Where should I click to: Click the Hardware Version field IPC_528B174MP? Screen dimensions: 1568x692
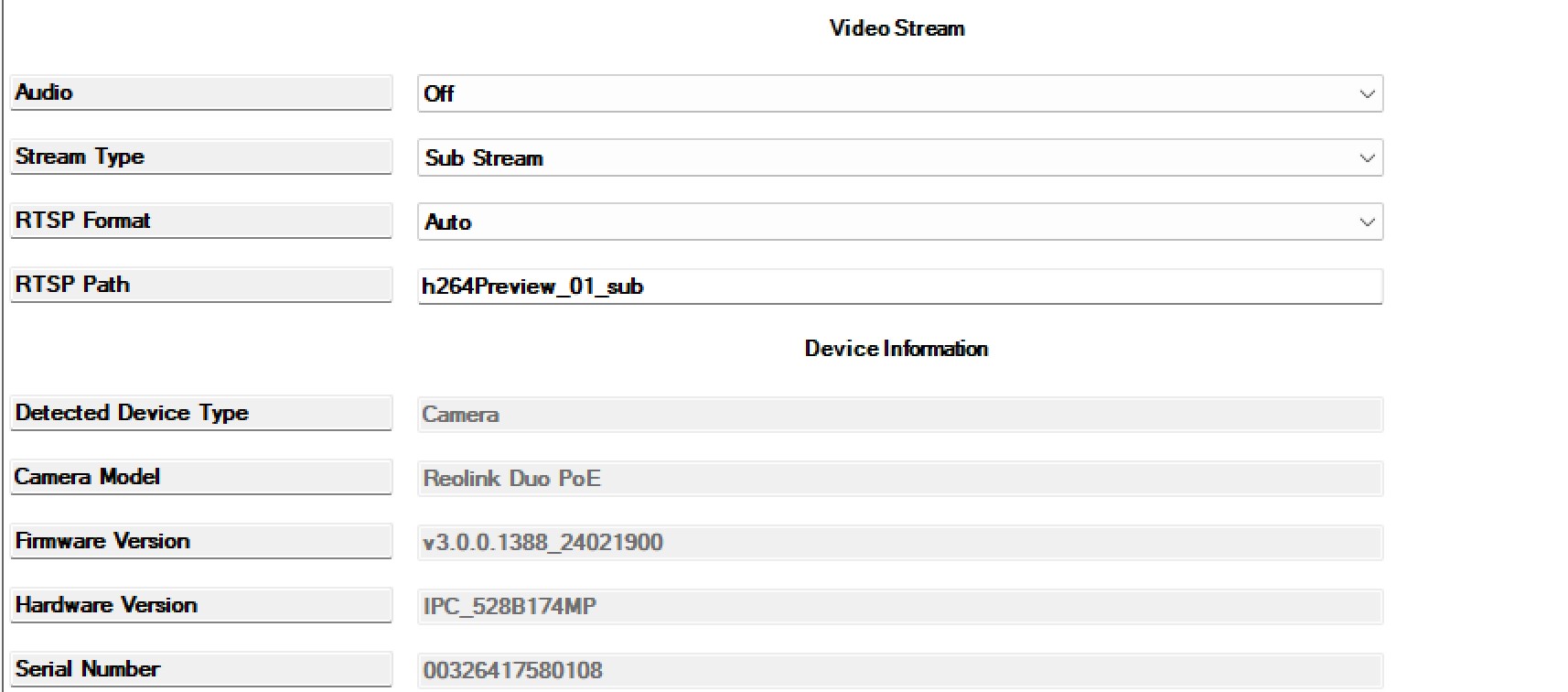(x=899, y=607)
